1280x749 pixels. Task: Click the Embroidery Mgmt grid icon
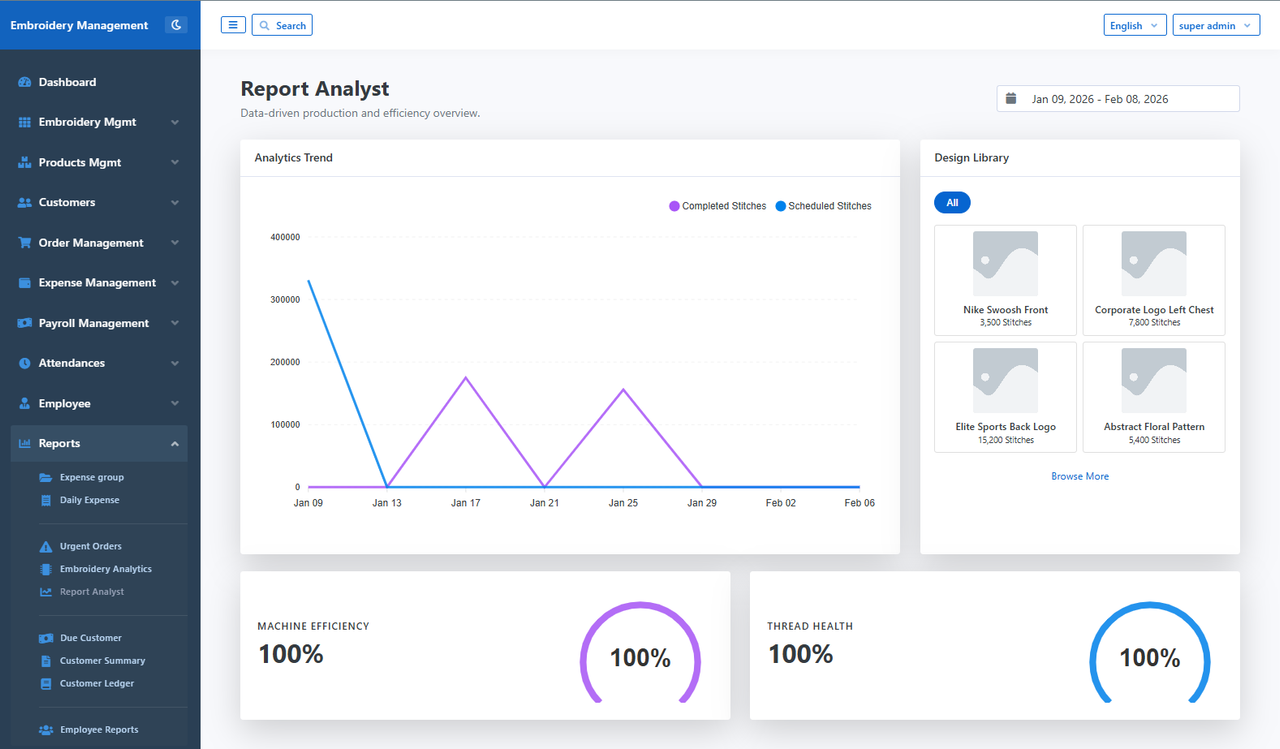tap(25, 122)
